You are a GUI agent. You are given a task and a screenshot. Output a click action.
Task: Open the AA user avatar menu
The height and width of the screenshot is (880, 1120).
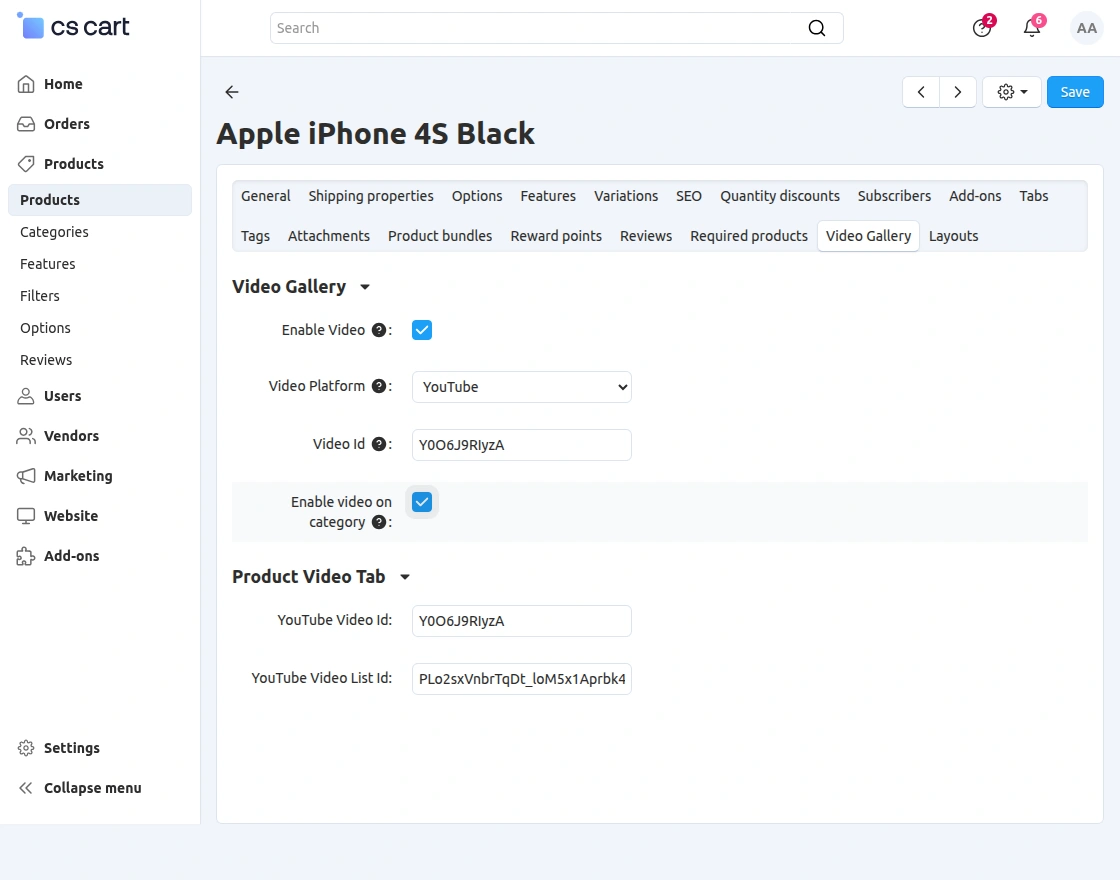coord(1086,28)
